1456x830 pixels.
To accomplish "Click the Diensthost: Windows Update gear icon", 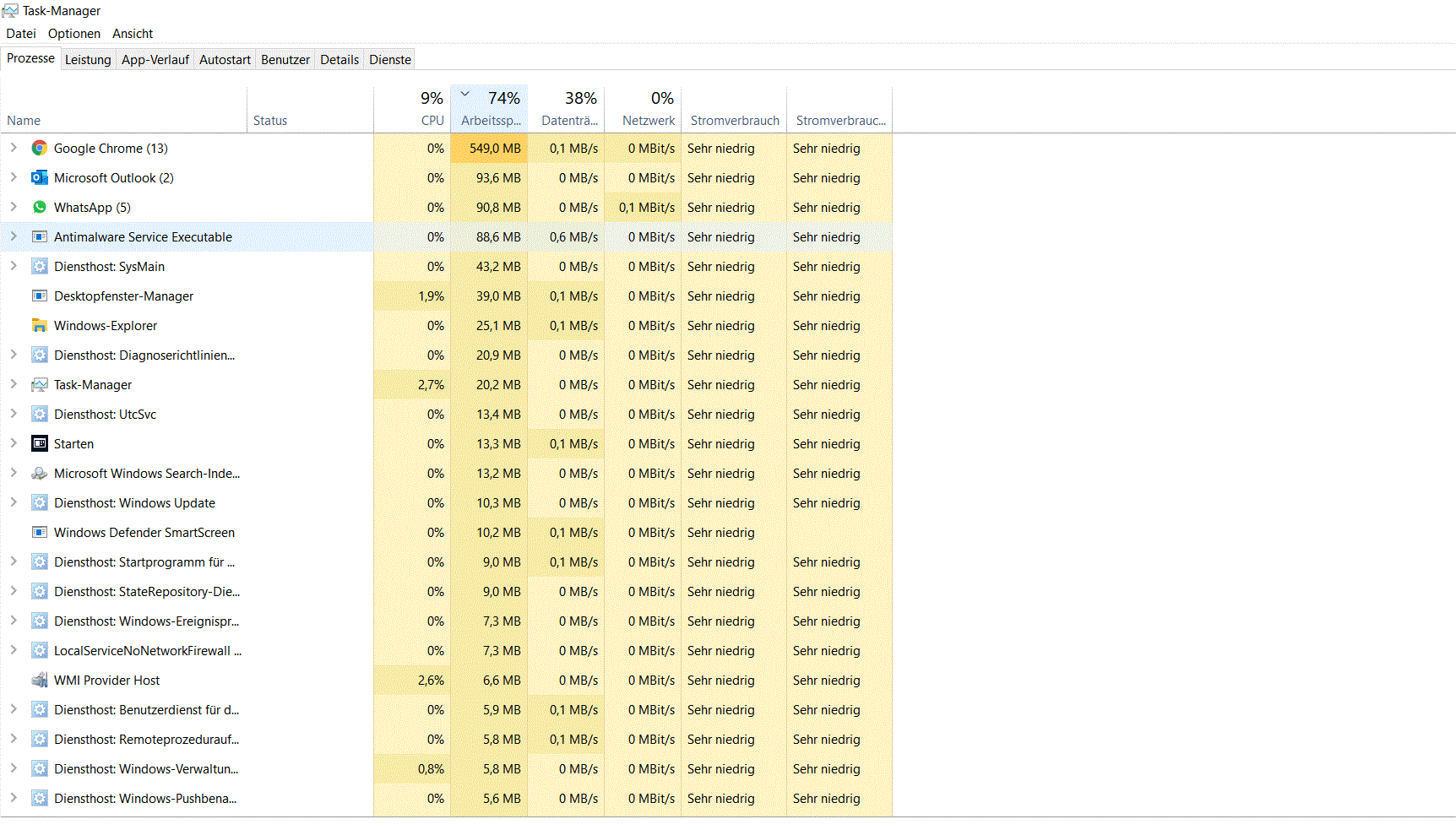I will pyautogui.click(x=40, y=503).
